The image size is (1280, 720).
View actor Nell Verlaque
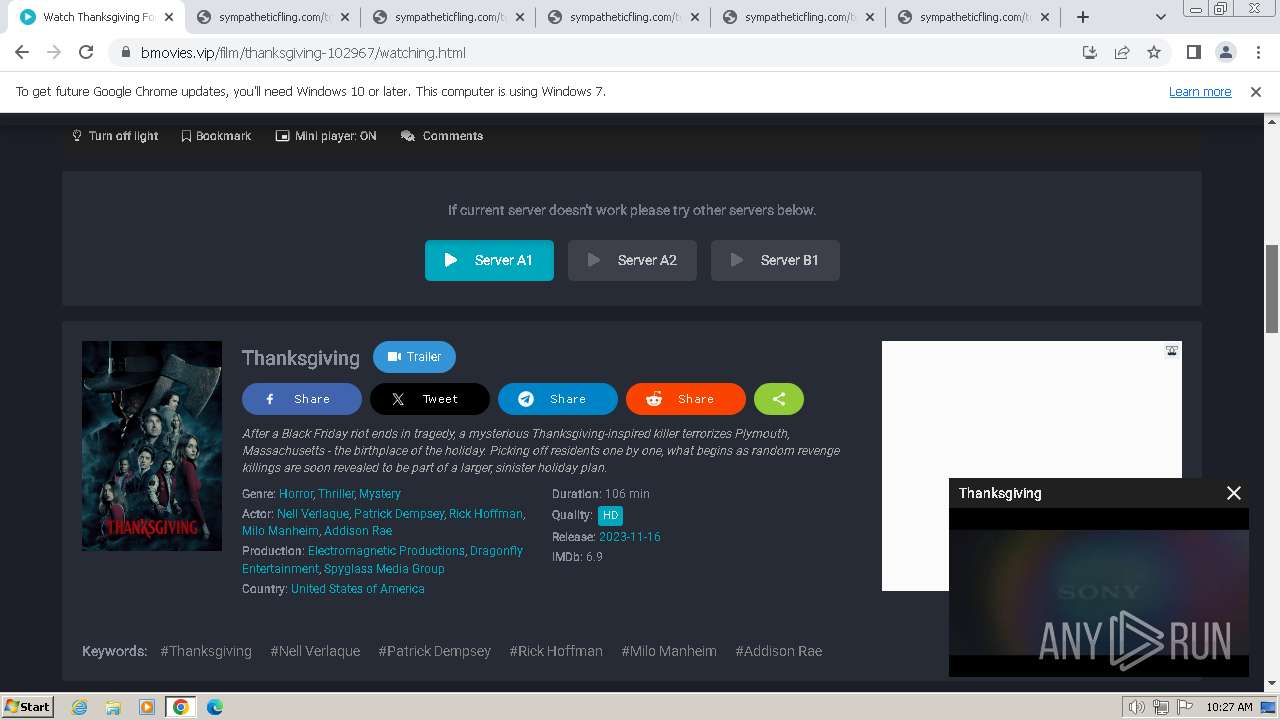pos(312,514)
